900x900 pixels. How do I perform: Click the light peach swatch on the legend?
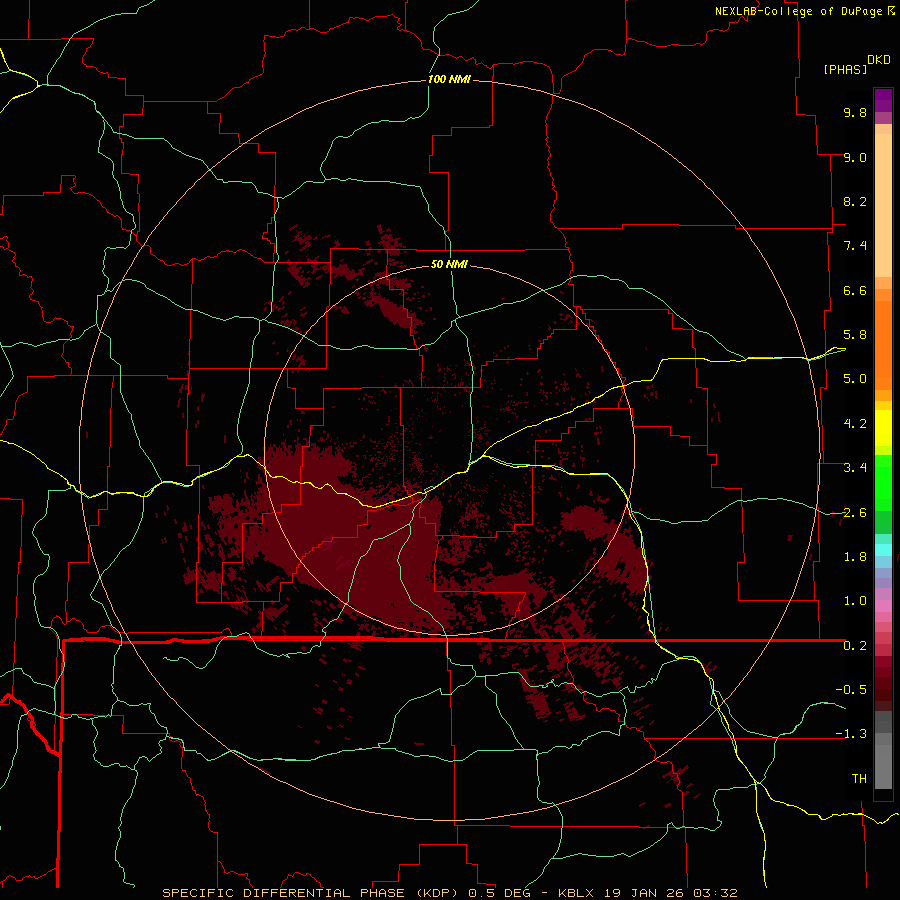pos(883,205)
